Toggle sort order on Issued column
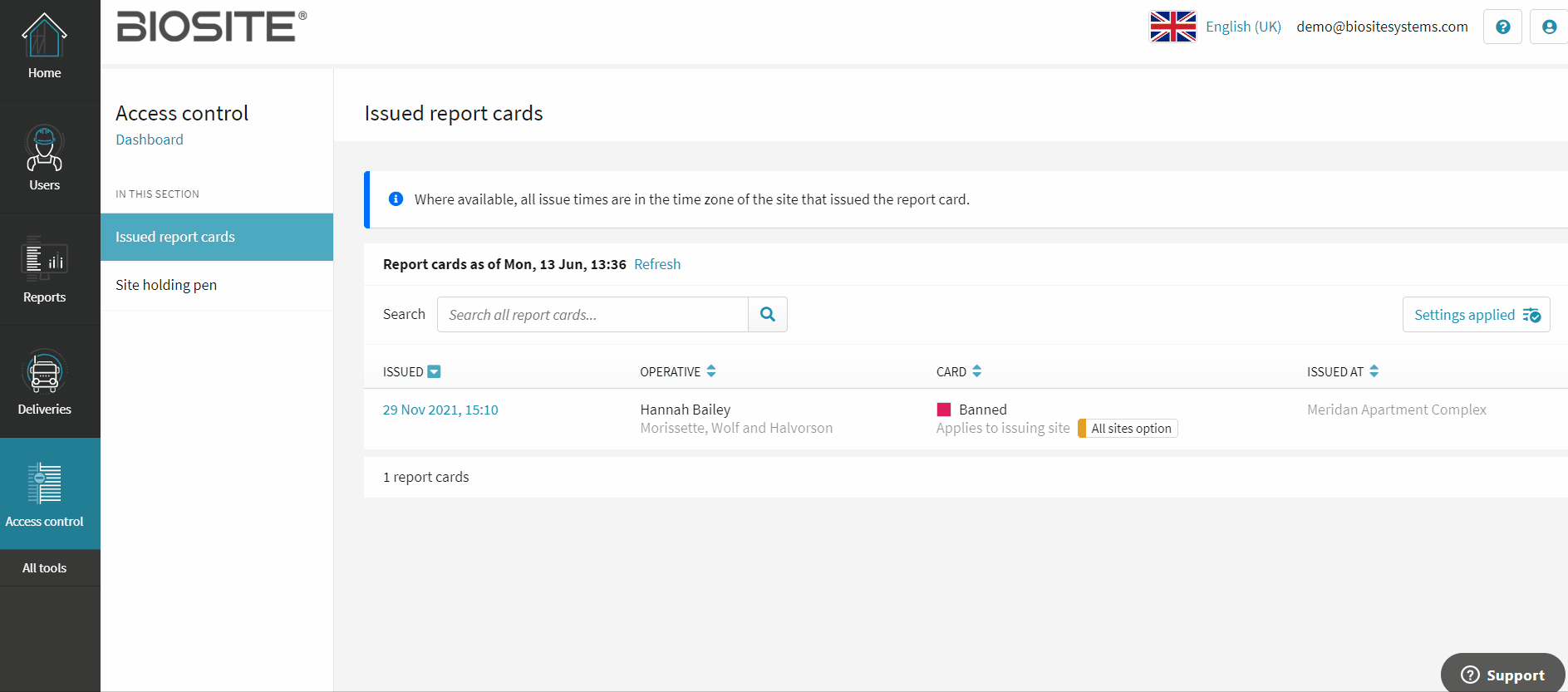 434,372
